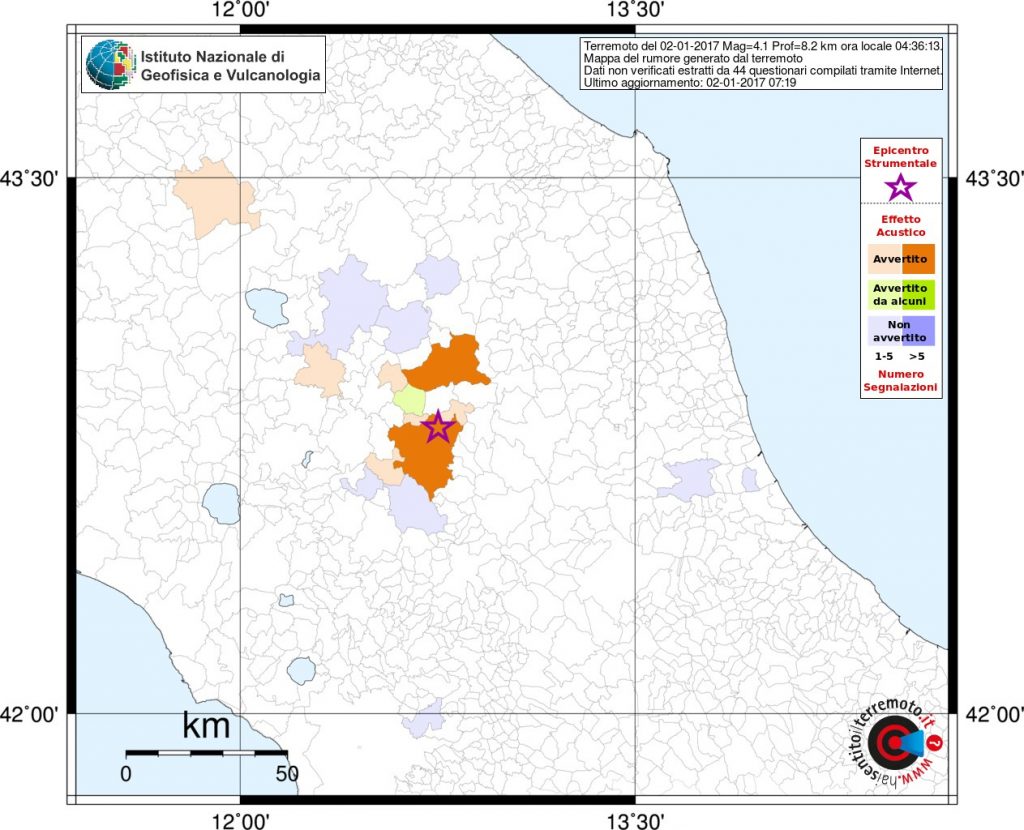Pick the dark orange Avvertito legend swatch
The height and width of the screenshot is (830, 1024).
click(x=918, y=260)
